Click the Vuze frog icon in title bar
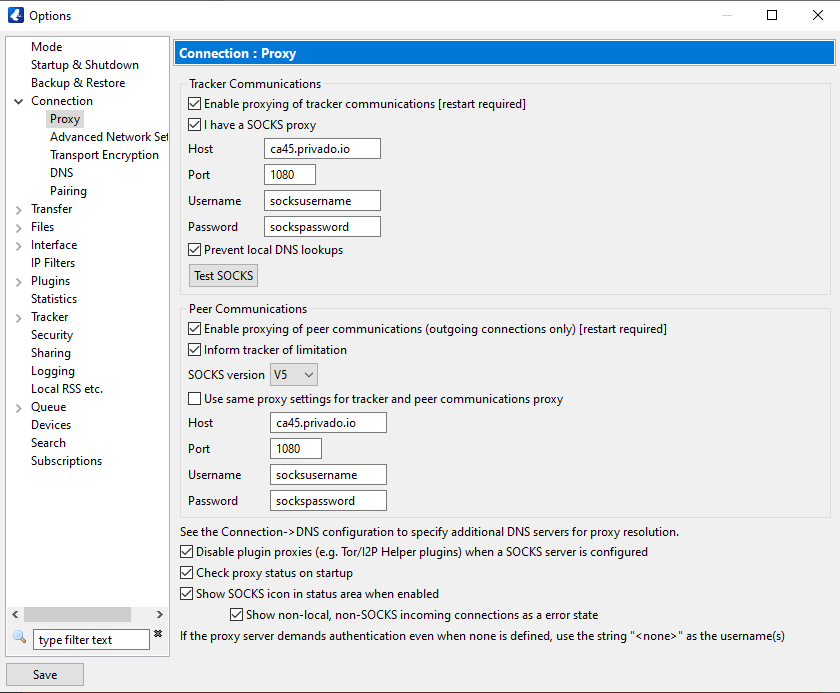The height and width of the screenshot is (693, 840). [14, 15]
